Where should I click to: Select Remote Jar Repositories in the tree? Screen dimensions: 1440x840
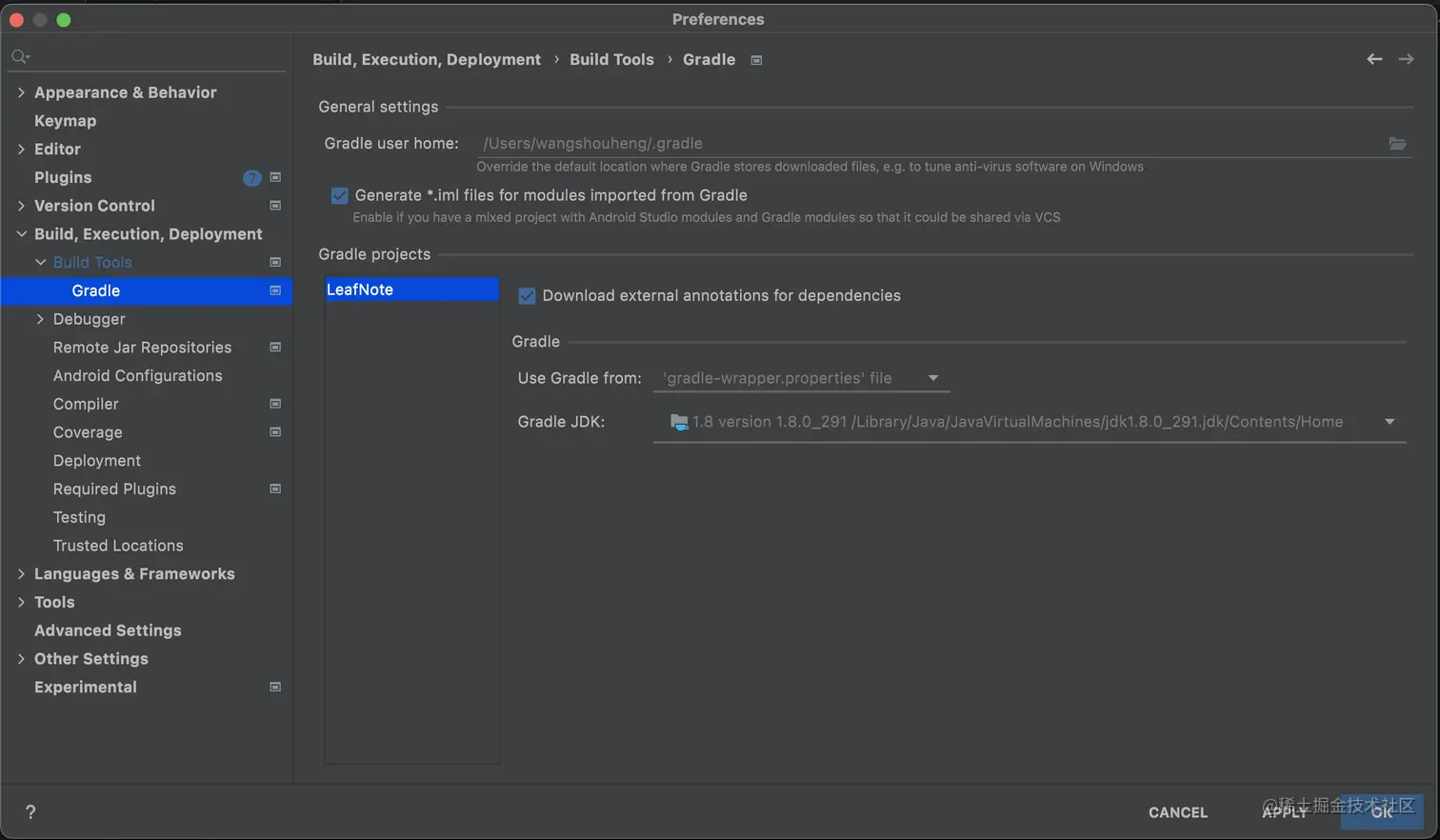(142, 348)
